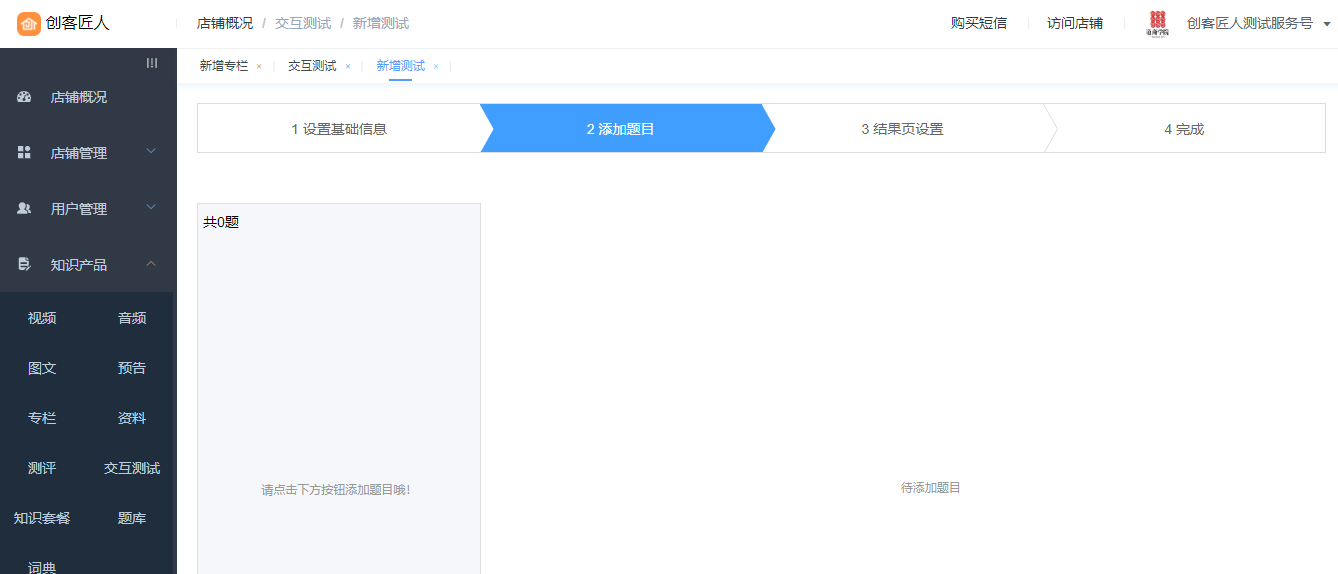
Task: Click the 用户管理 people icon
Action: pyautogui.click(x=25, y=209)
